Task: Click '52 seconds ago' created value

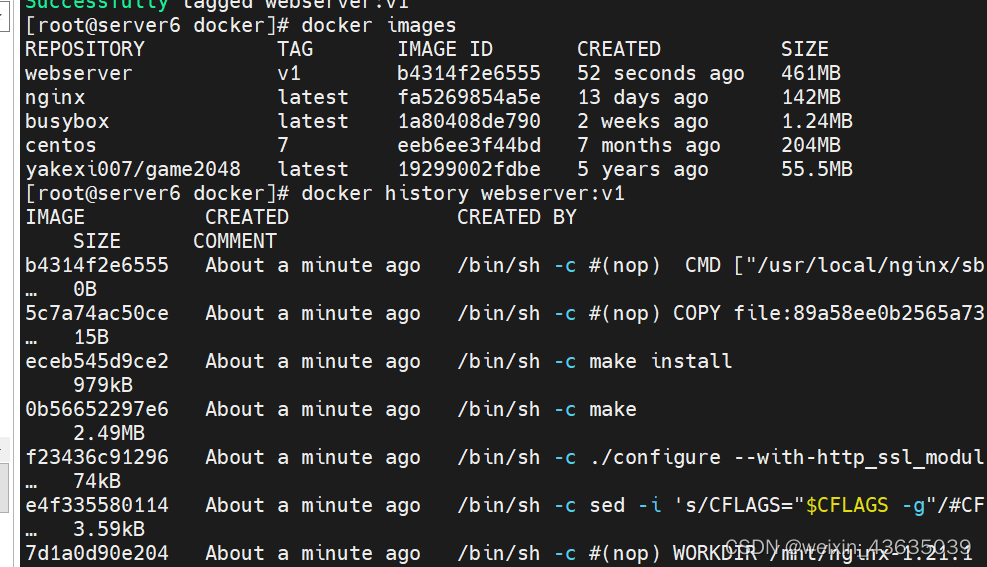Action: coord(661,73)
